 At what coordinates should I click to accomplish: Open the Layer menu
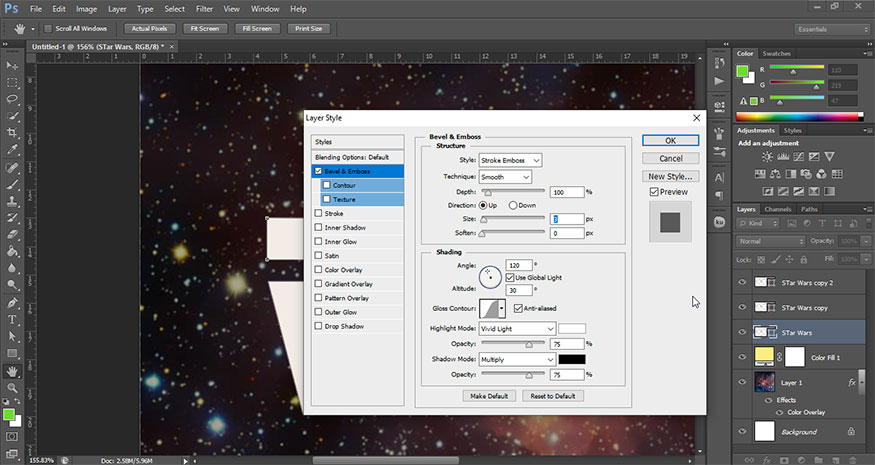117,9
